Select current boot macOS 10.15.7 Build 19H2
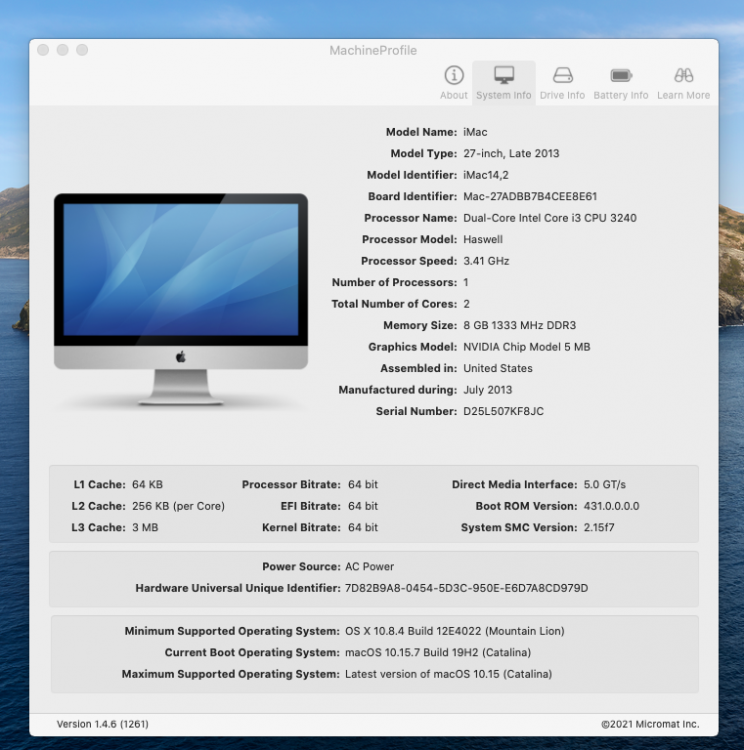Screen dimensions: 744x750 (x=438, y=653)
